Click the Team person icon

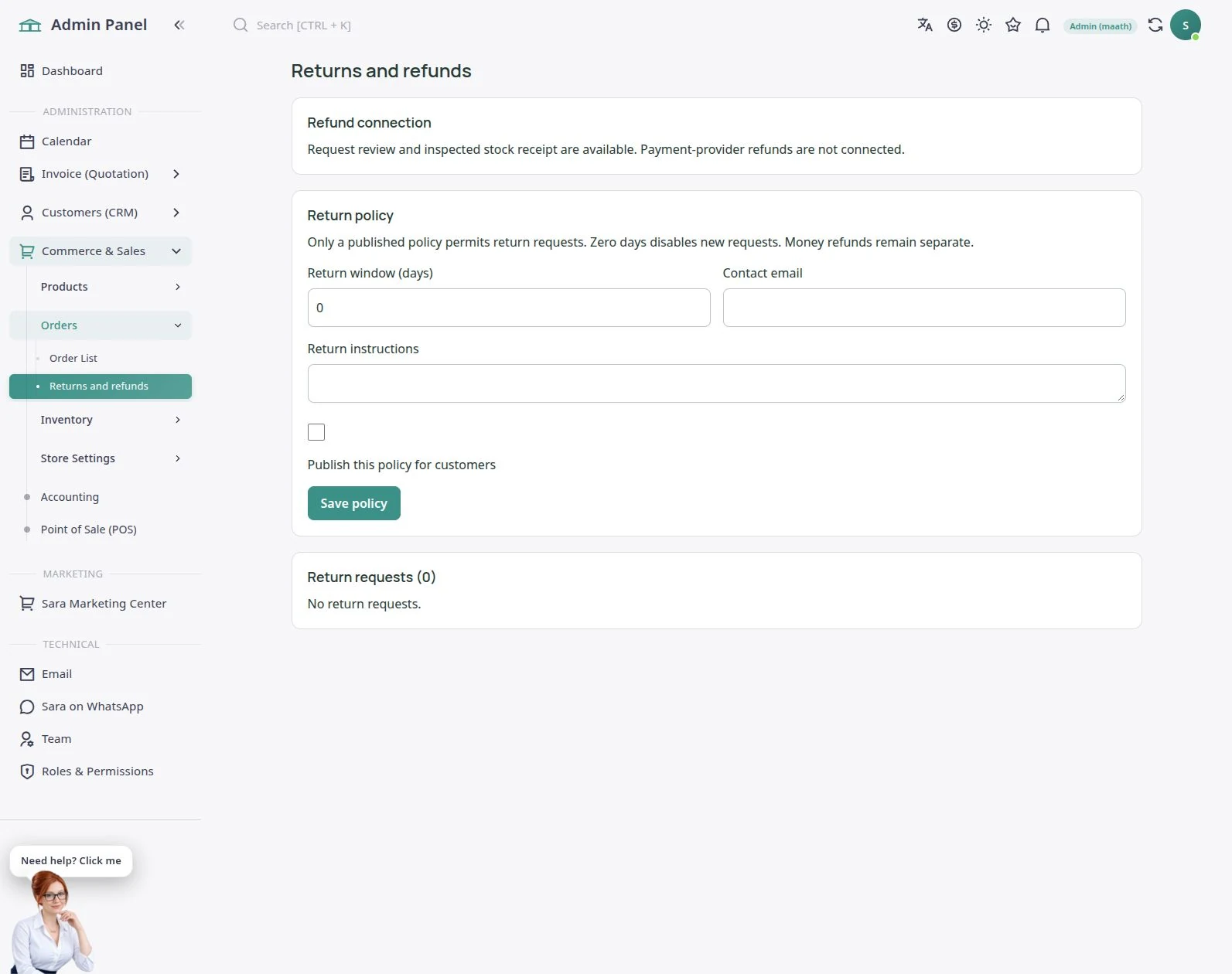(27, 739)
